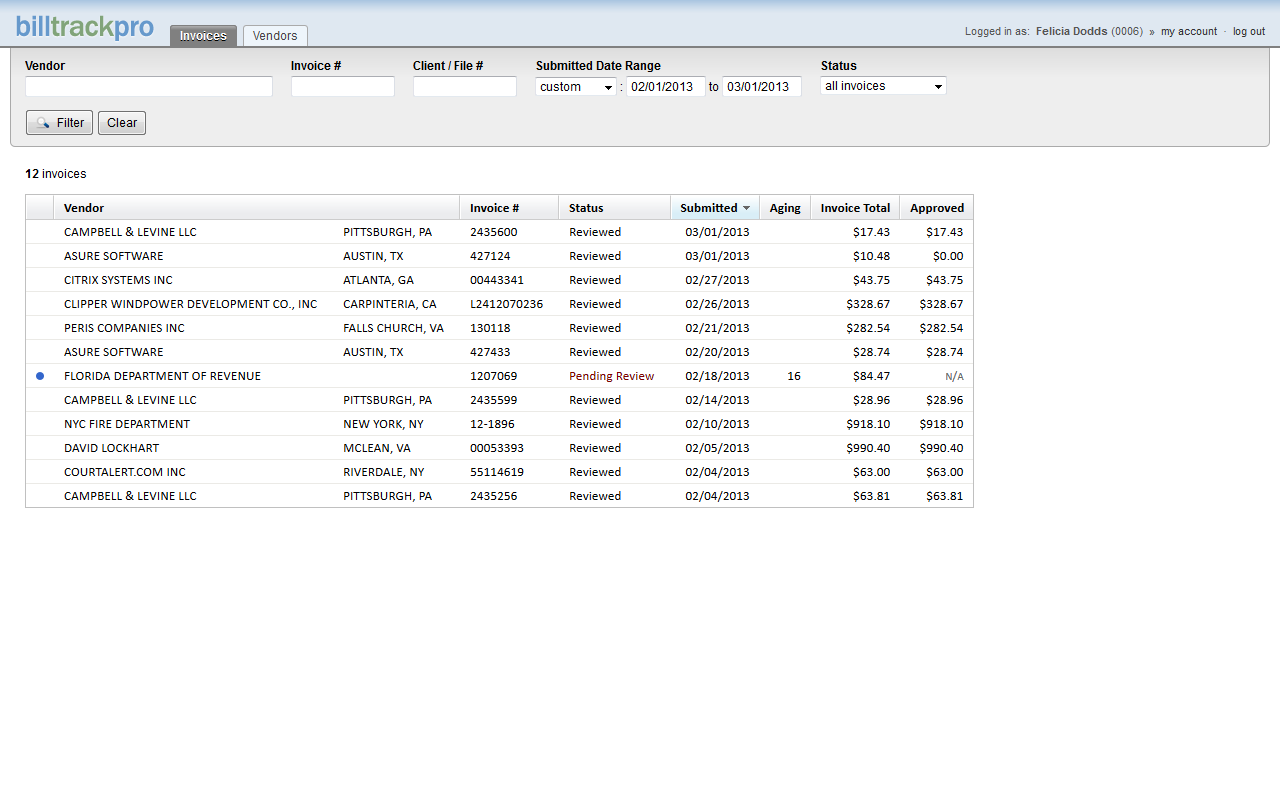The width and height of the screenshot is (1280, 800).
Task: Open FLORIDA DEPARTMENT OF REVENUE invoice
Action: coord(499,376)
